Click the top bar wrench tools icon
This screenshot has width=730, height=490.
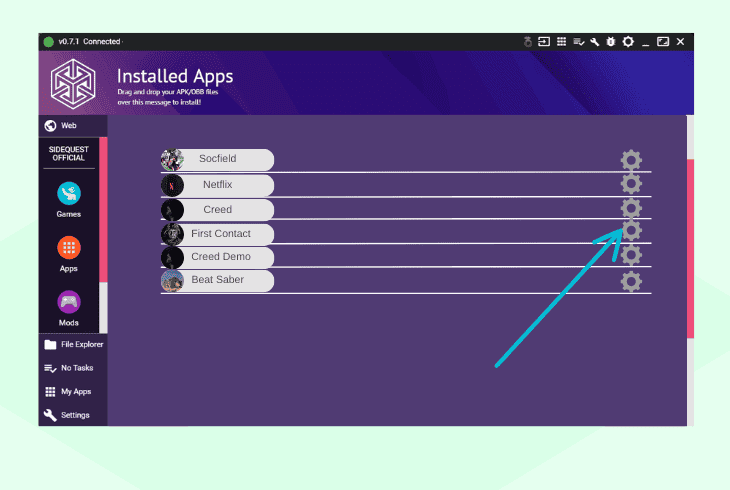coord(595,42)
